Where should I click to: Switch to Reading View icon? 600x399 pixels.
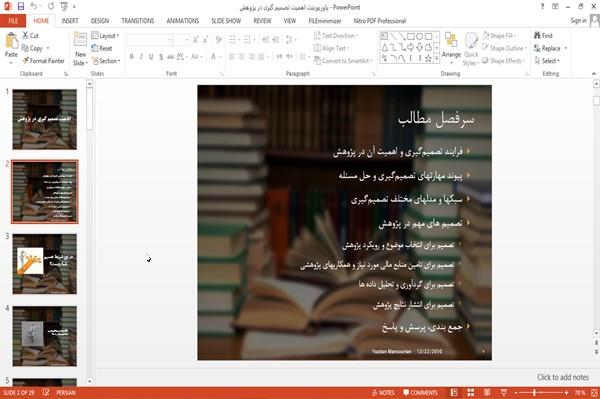pos(487,393)
